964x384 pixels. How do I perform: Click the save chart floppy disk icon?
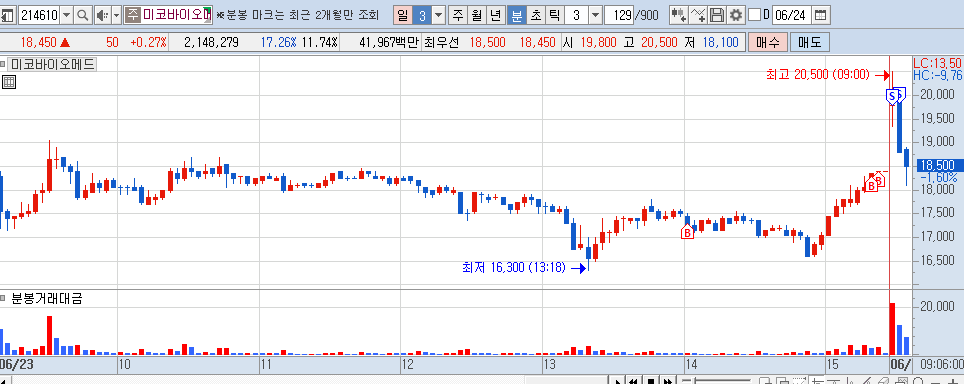[x=717, y=15]
